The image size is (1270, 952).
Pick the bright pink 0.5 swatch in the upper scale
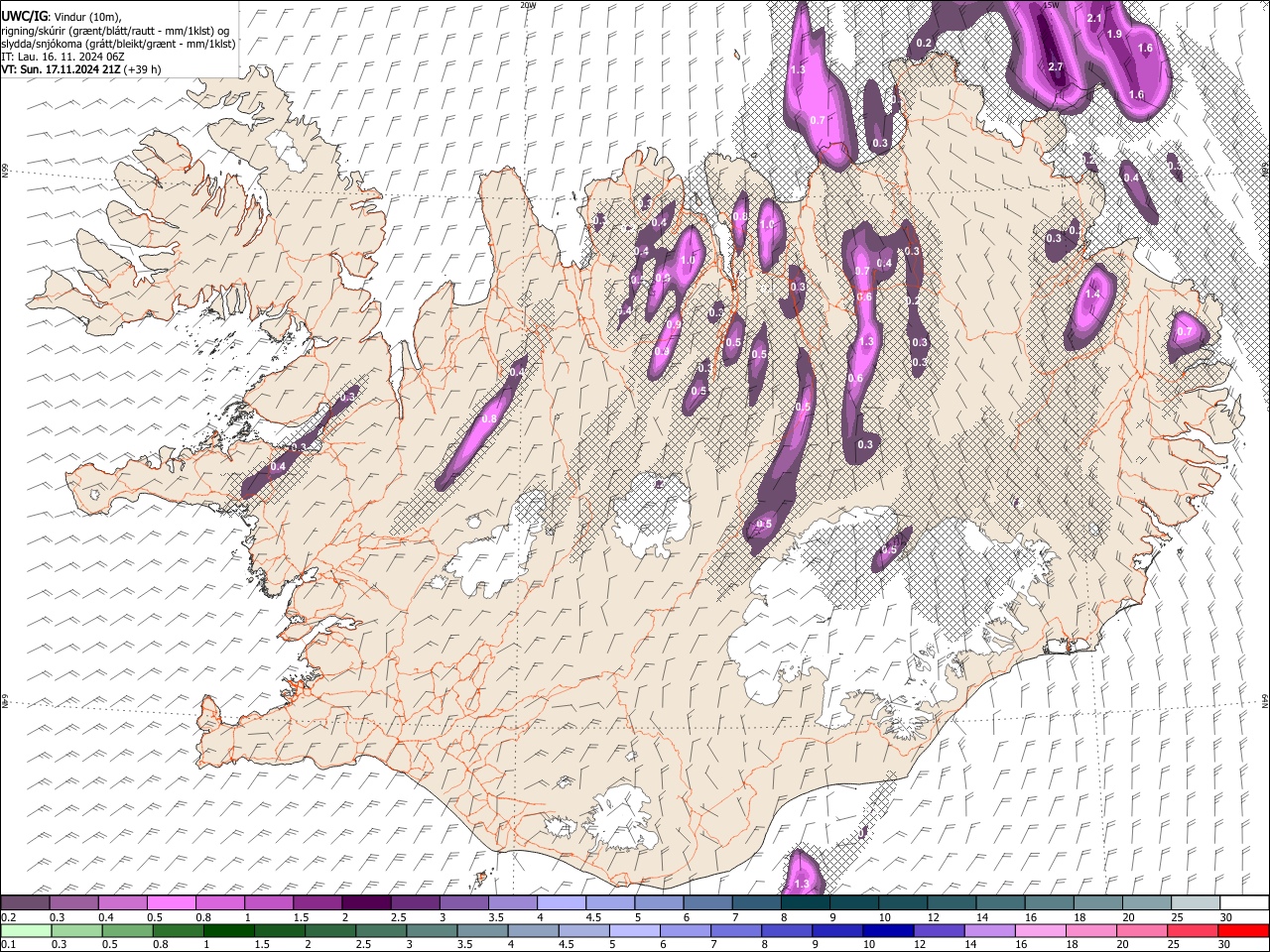(x=172, y=902)
